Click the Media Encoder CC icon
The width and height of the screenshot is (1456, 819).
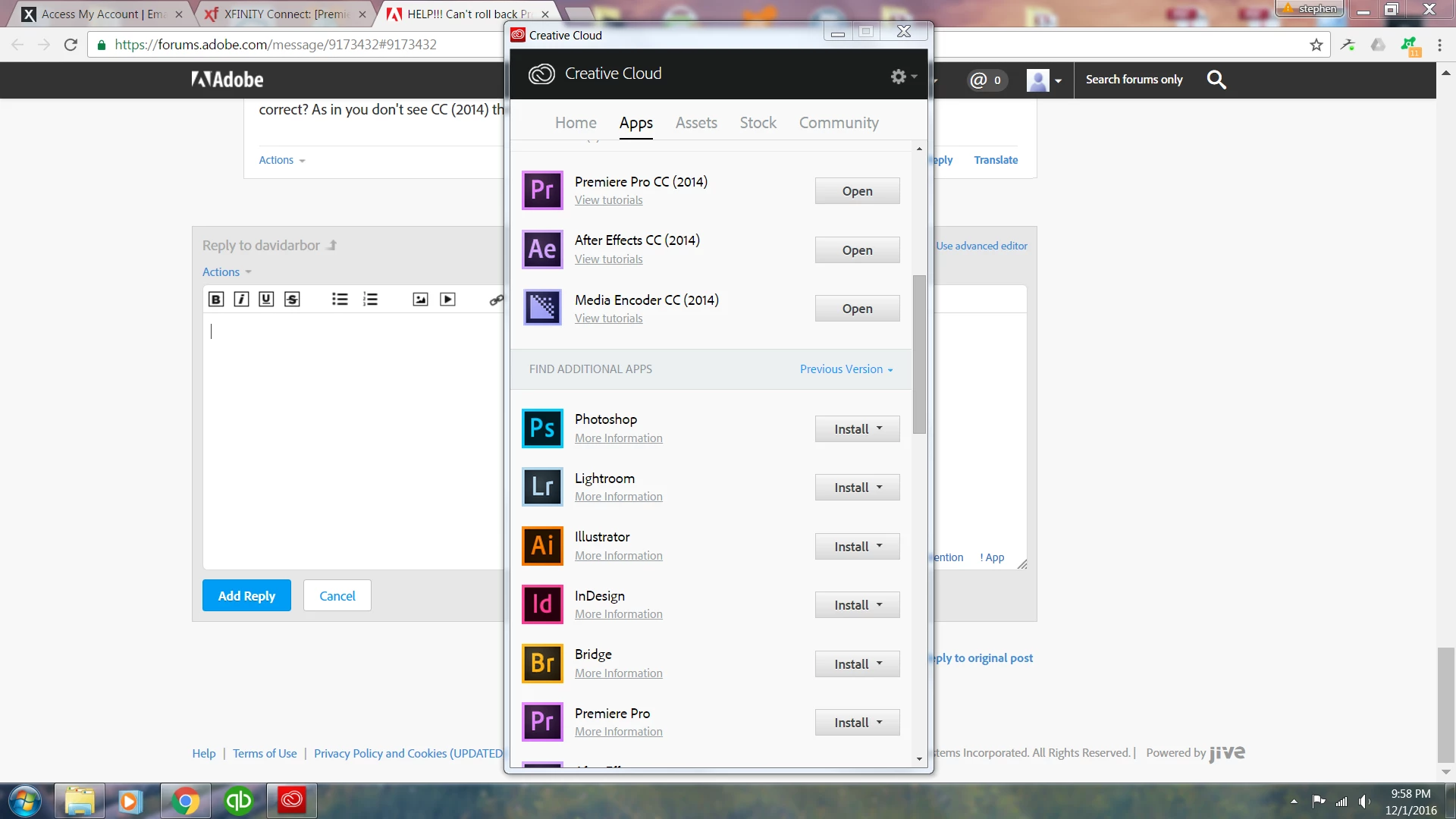tap(542, 308)
